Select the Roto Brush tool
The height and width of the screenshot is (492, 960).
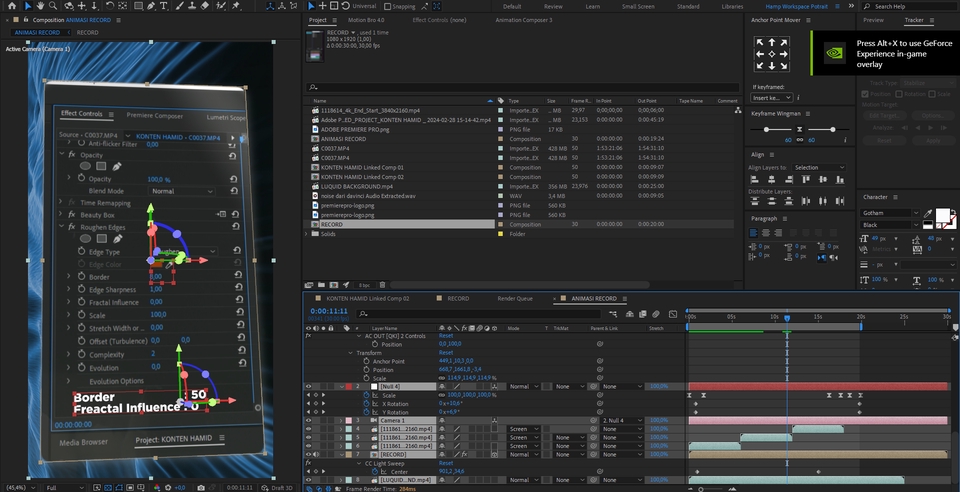[220, 6]
